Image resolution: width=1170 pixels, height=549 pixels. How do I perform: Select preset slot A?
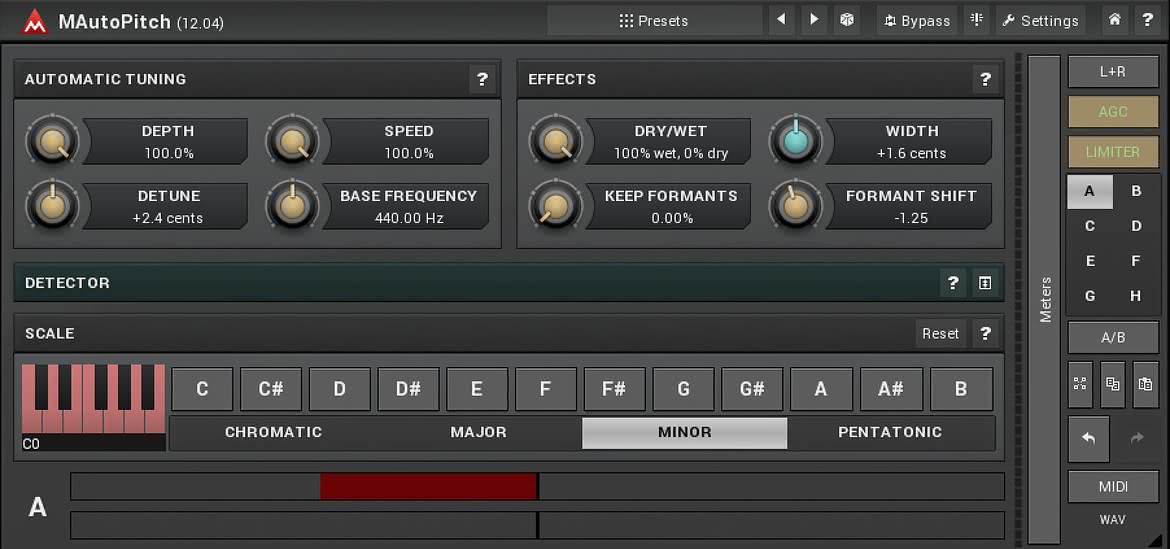1089,191
